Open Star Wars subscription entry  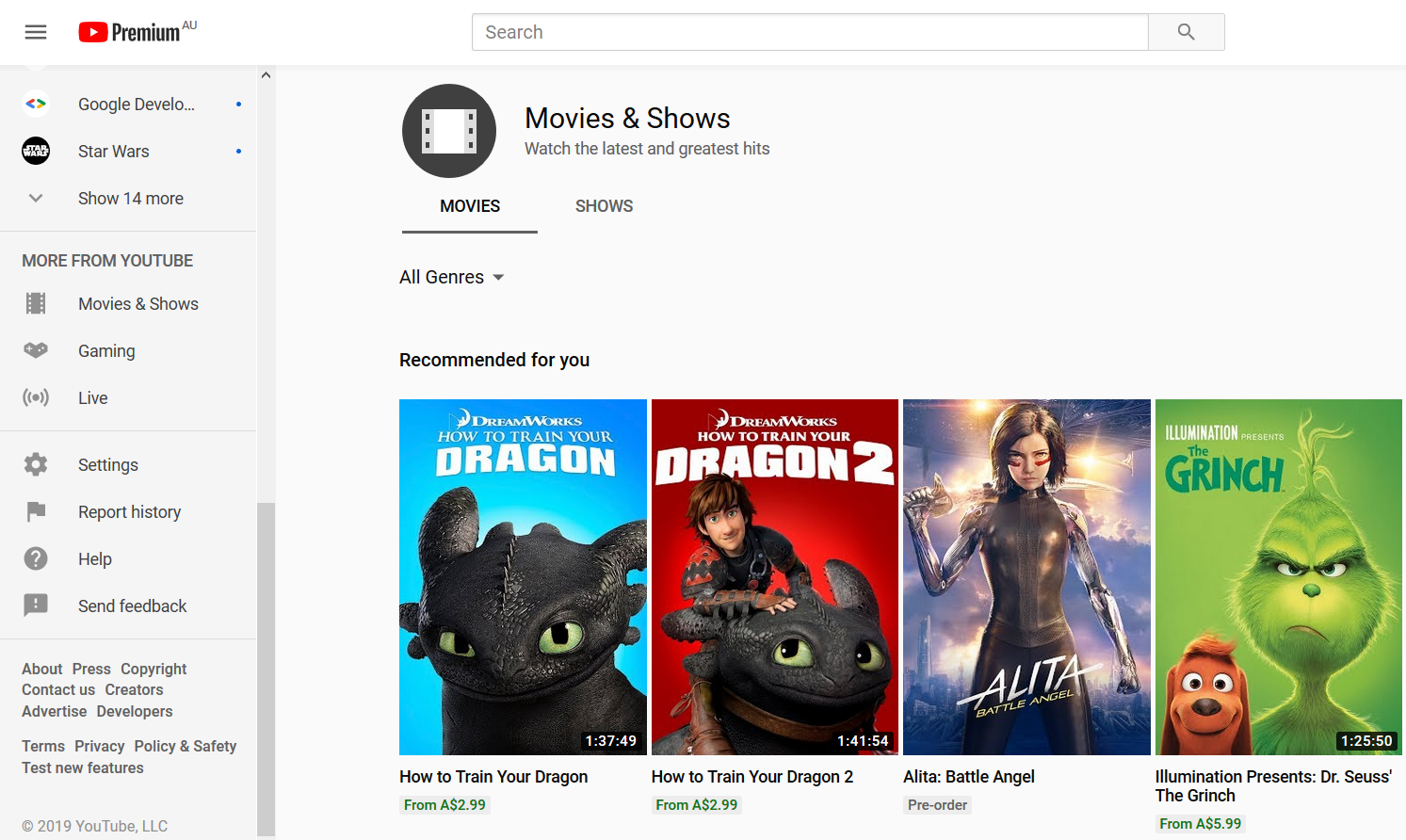click(128, 151)
